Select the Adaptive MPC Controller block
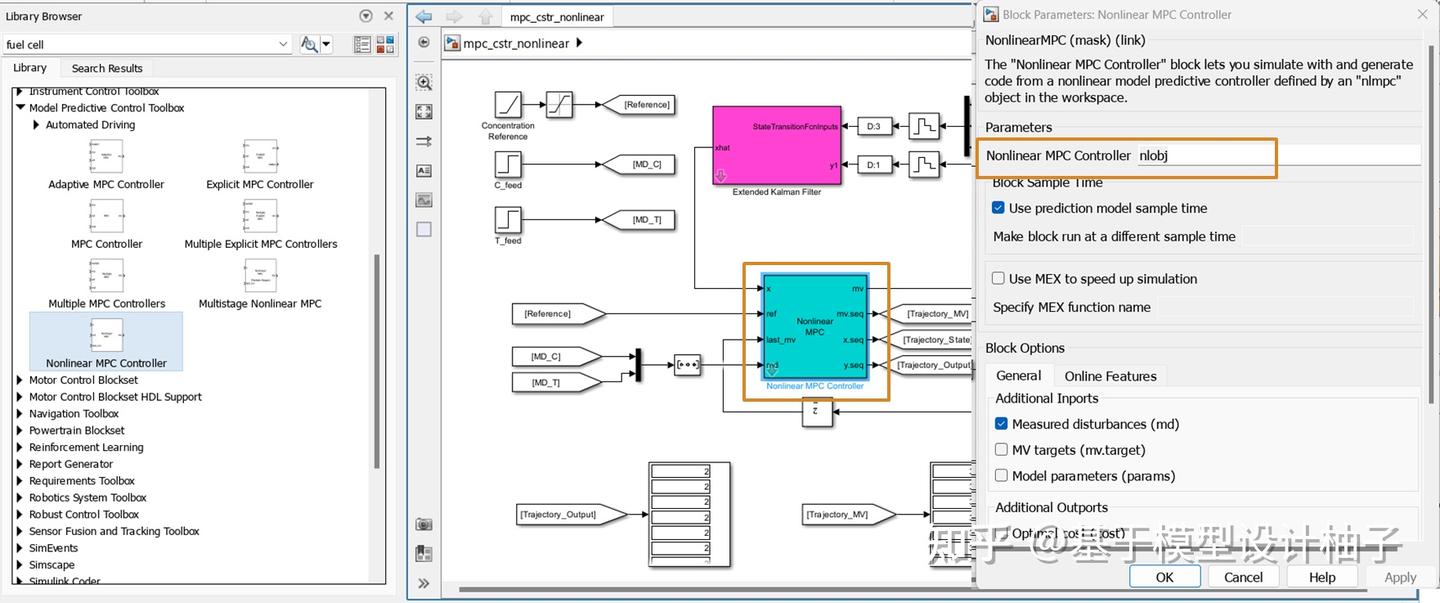The image size is (1440, 603). coord(106,156)
